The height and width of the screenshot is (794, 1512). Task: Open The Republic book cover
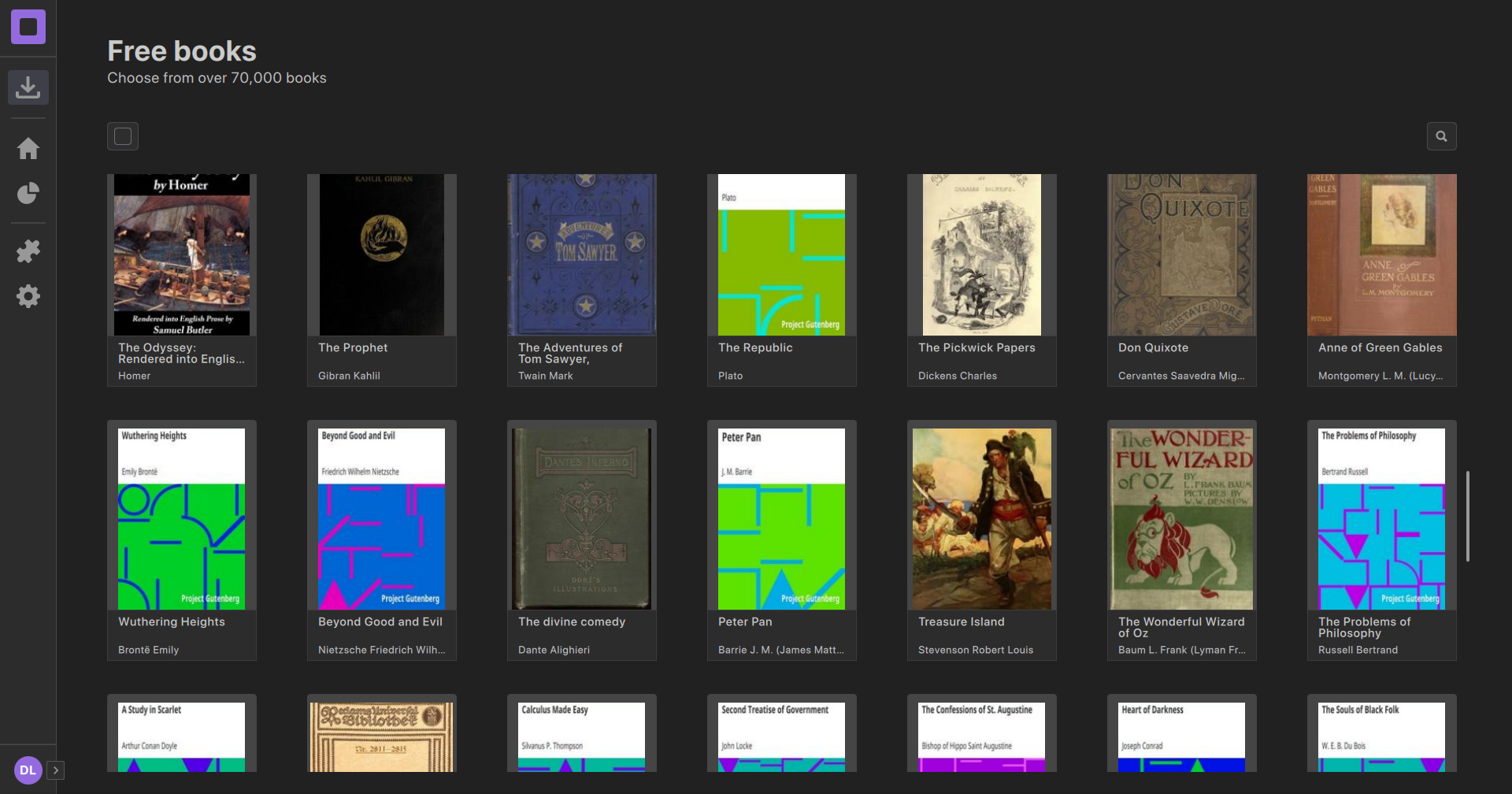point(782,254)
